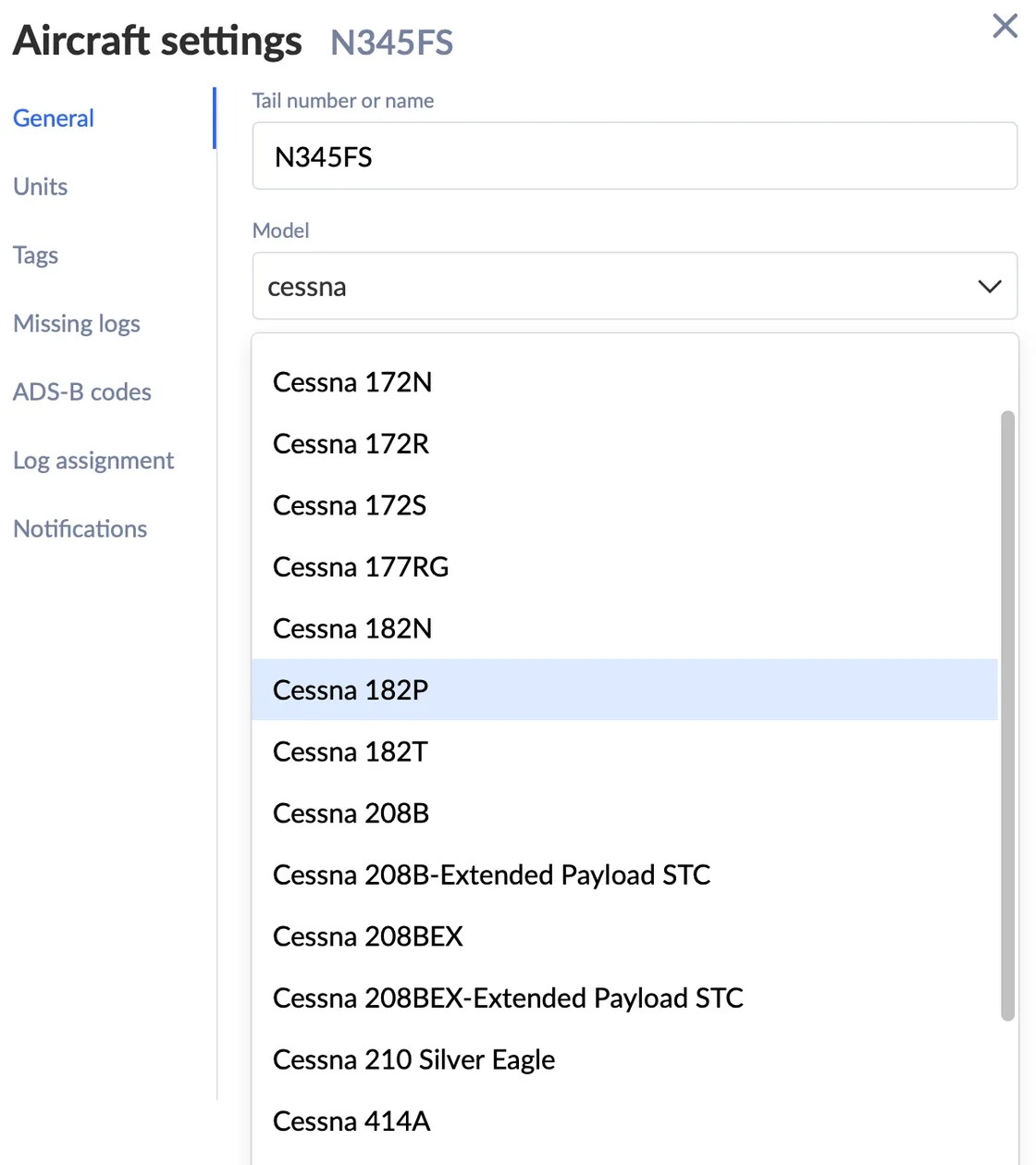Select highlighted Cessna 182P option
Image resolution: width=1036 pixels, height=1165 pixels.
click(x=624, y=690)
